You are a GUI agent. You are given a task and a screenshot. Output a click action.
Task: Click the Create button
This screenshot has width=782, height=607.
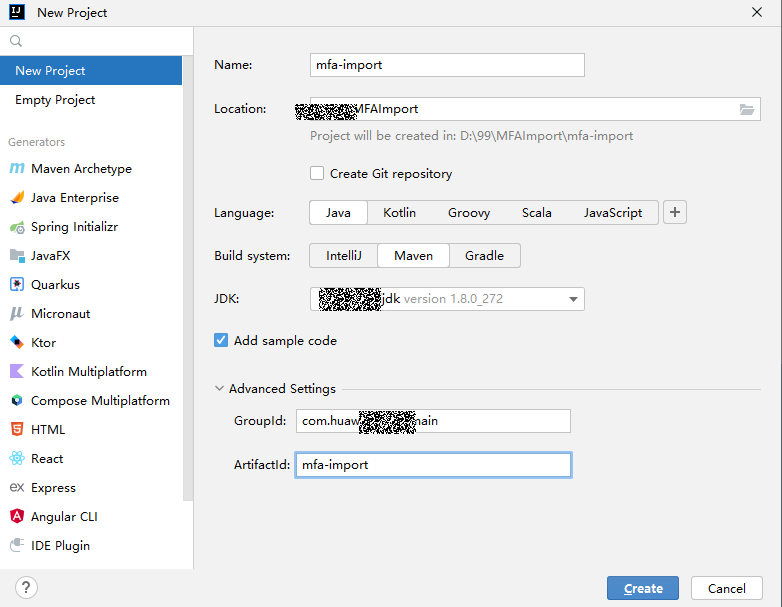pos(642,588)
